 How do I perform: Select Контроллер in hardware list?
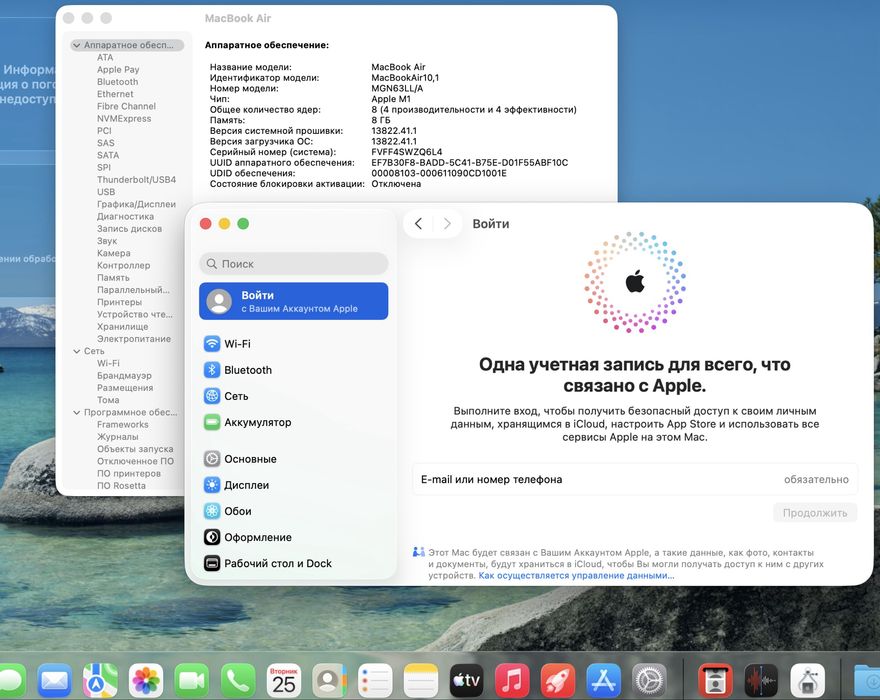[x=123, y=265]
